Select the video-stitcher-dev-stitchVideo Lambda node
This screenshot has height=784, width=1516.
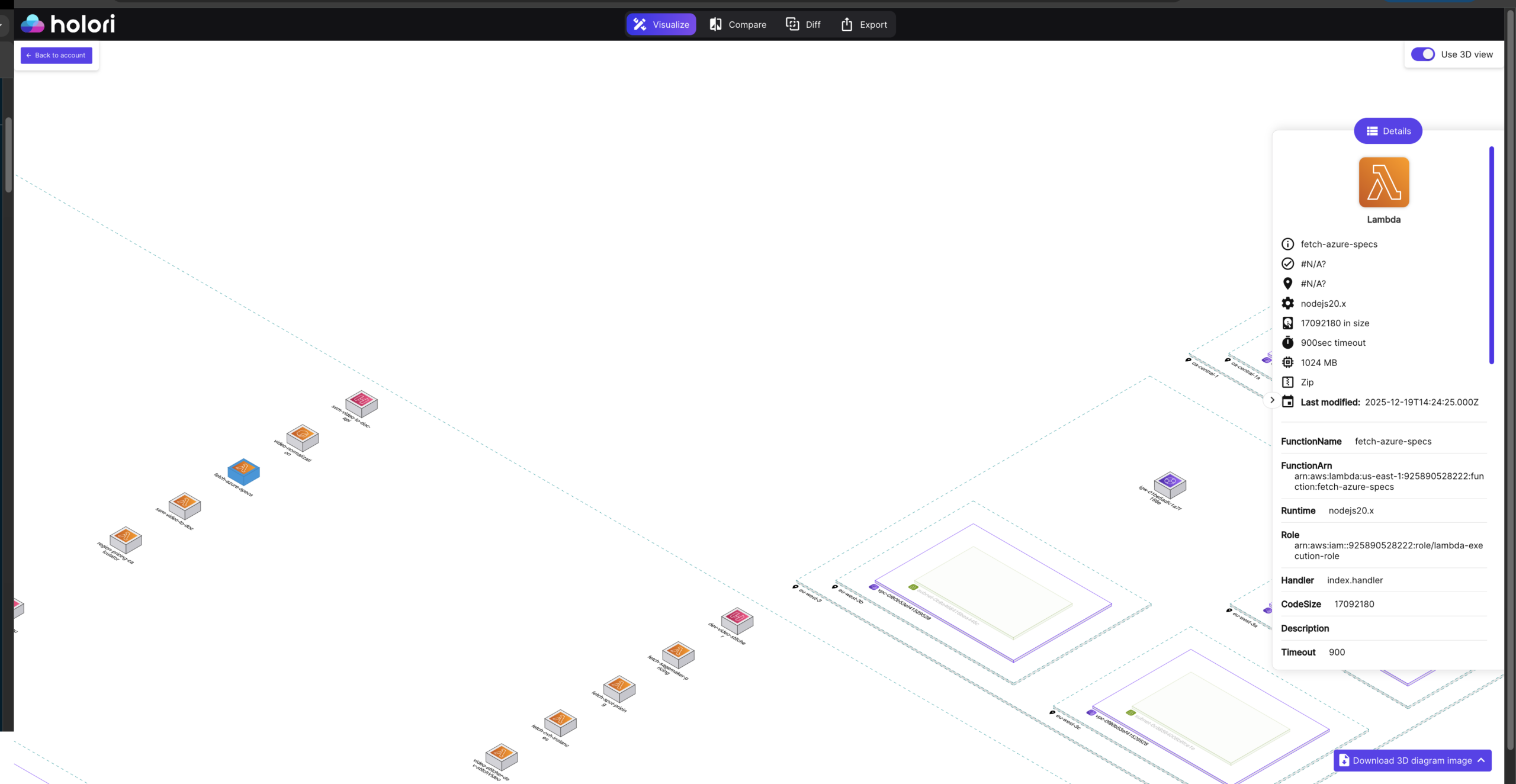pyautogui.click(x=502, y=757)
